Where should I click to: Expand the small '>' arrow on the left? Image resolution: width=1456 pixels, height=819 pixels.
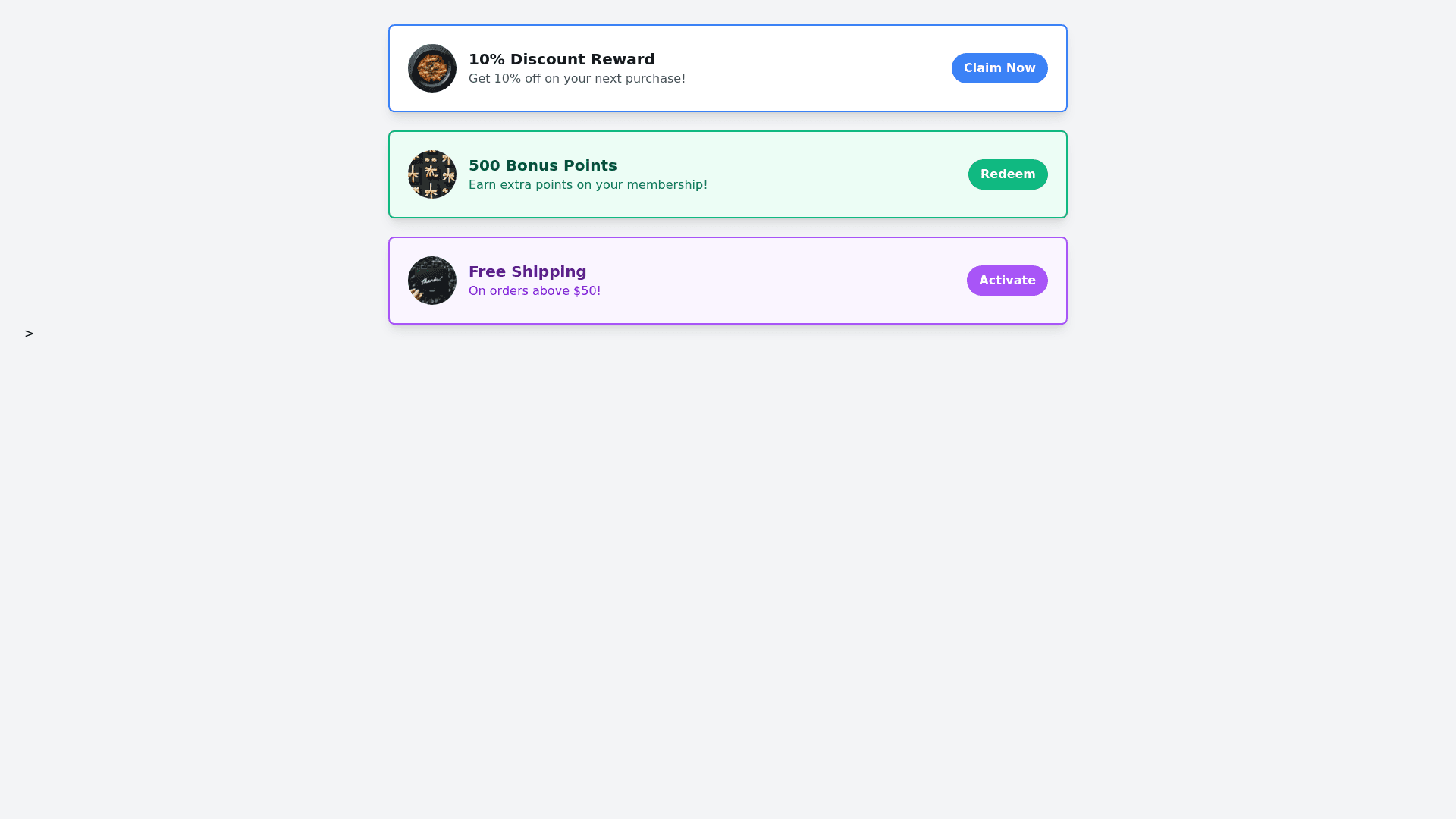click(x=30, y=334)
